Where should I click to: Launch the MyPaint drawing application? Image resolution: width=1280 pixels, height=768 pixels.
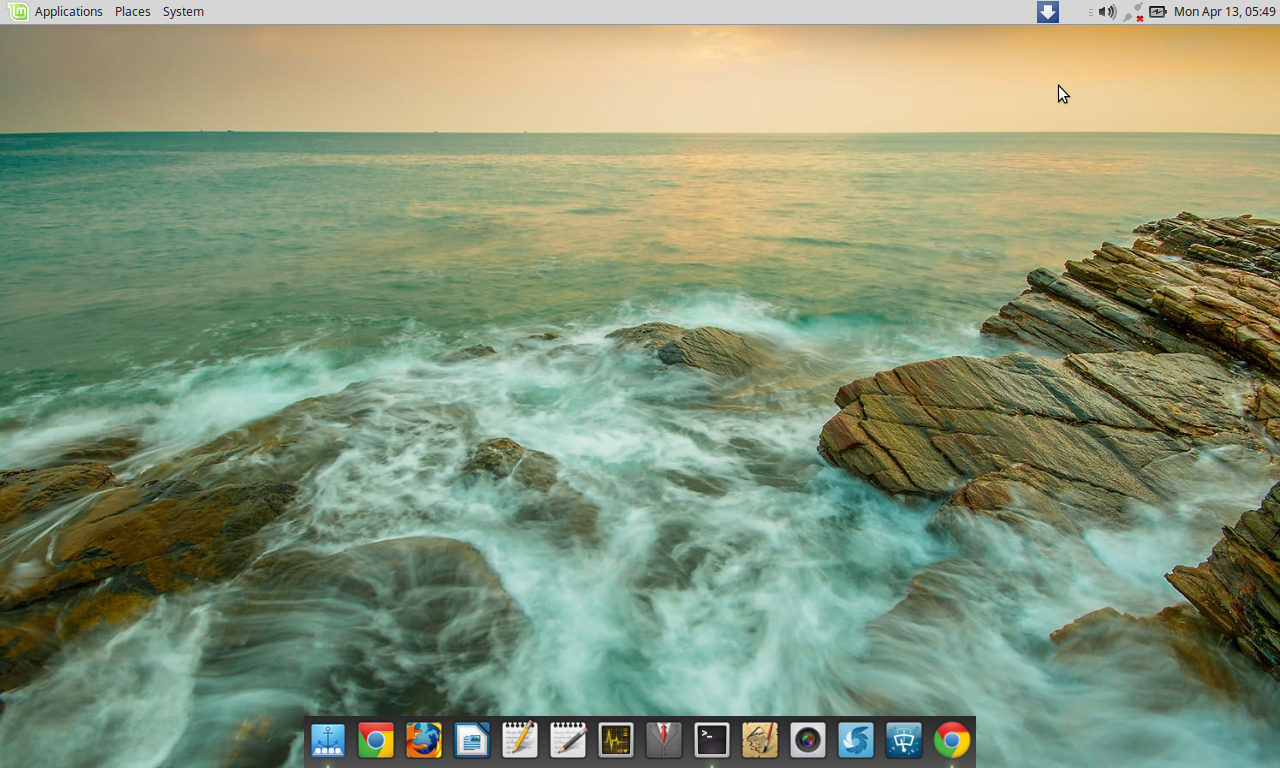tap(760, 740)
